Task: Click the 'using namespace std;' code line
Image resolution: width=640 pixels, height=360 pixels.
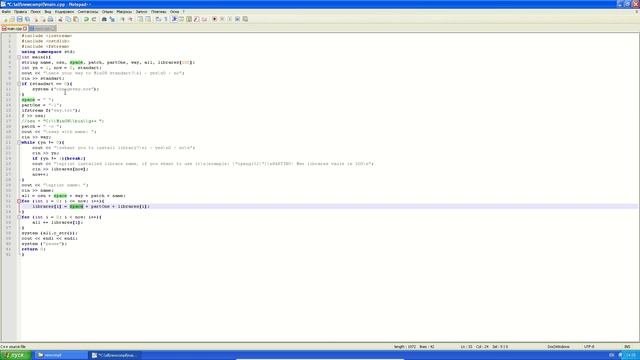Action: click(x=48, y=52)
